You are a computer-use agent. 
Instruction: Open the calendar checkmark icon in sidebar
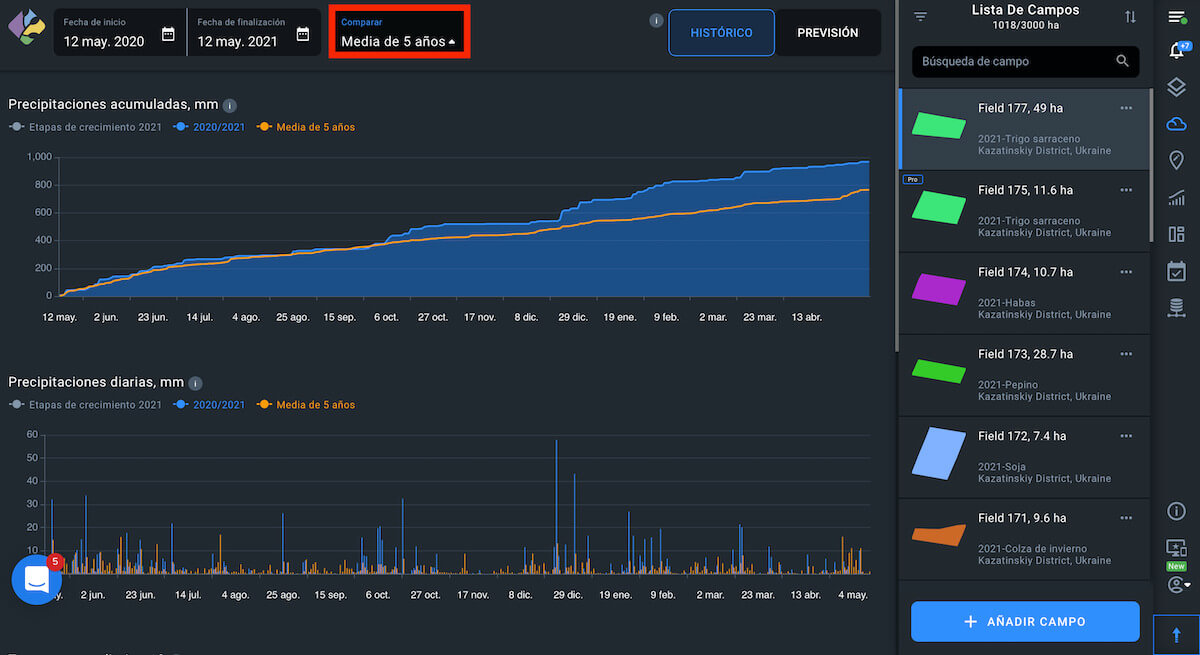point(1176,271)
